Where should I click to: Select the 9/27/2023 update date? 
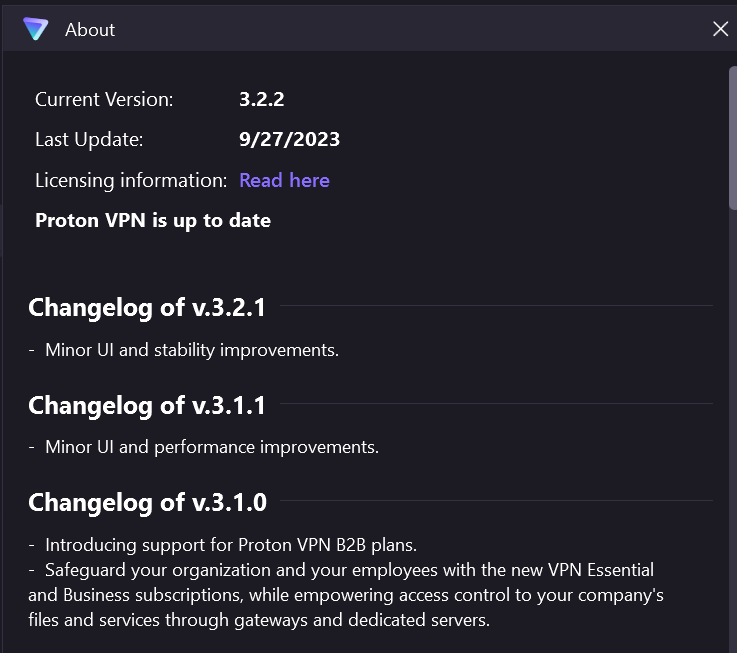(289, 139)
